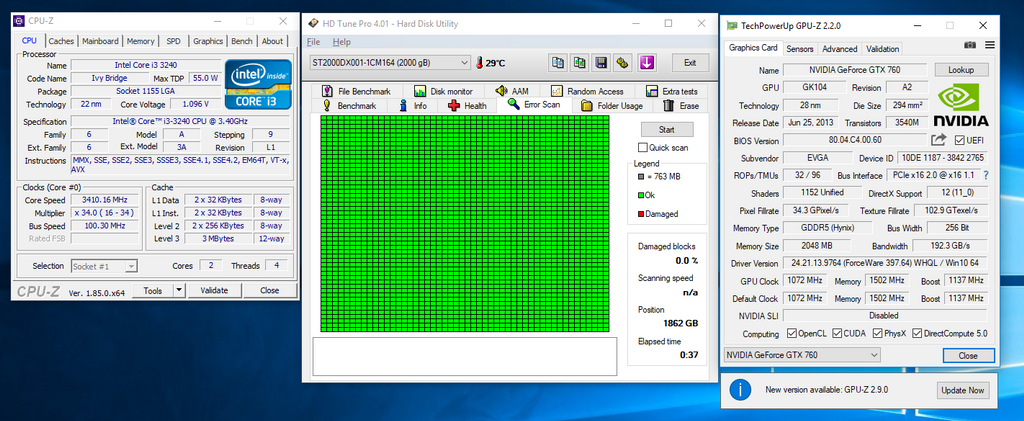Image resolution: width=1024 pixels, height=421 pixels.
Task: Click the Close button in GPU-Z
Action: tap(968, 356)
